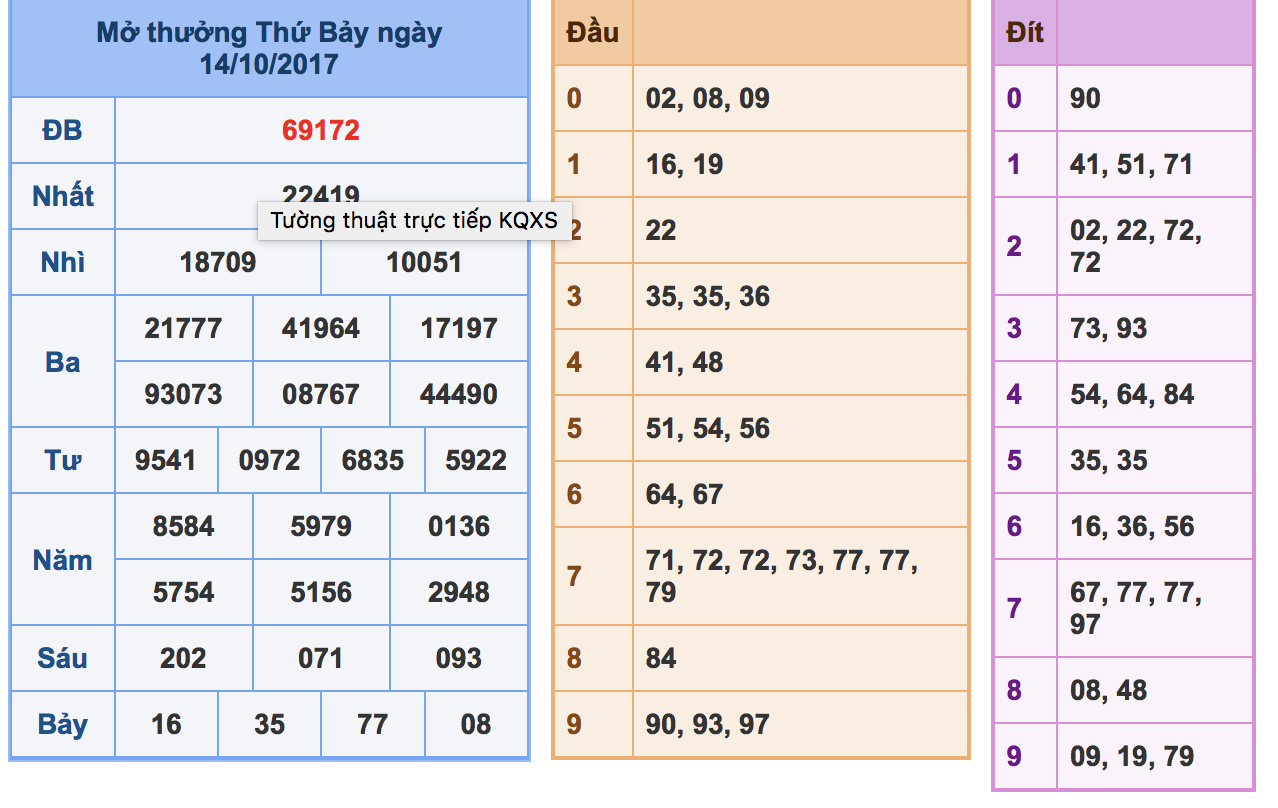This screenshot has height=808, width=1278.
Task: Click the Năm prize number 2948
Action: 459,592
